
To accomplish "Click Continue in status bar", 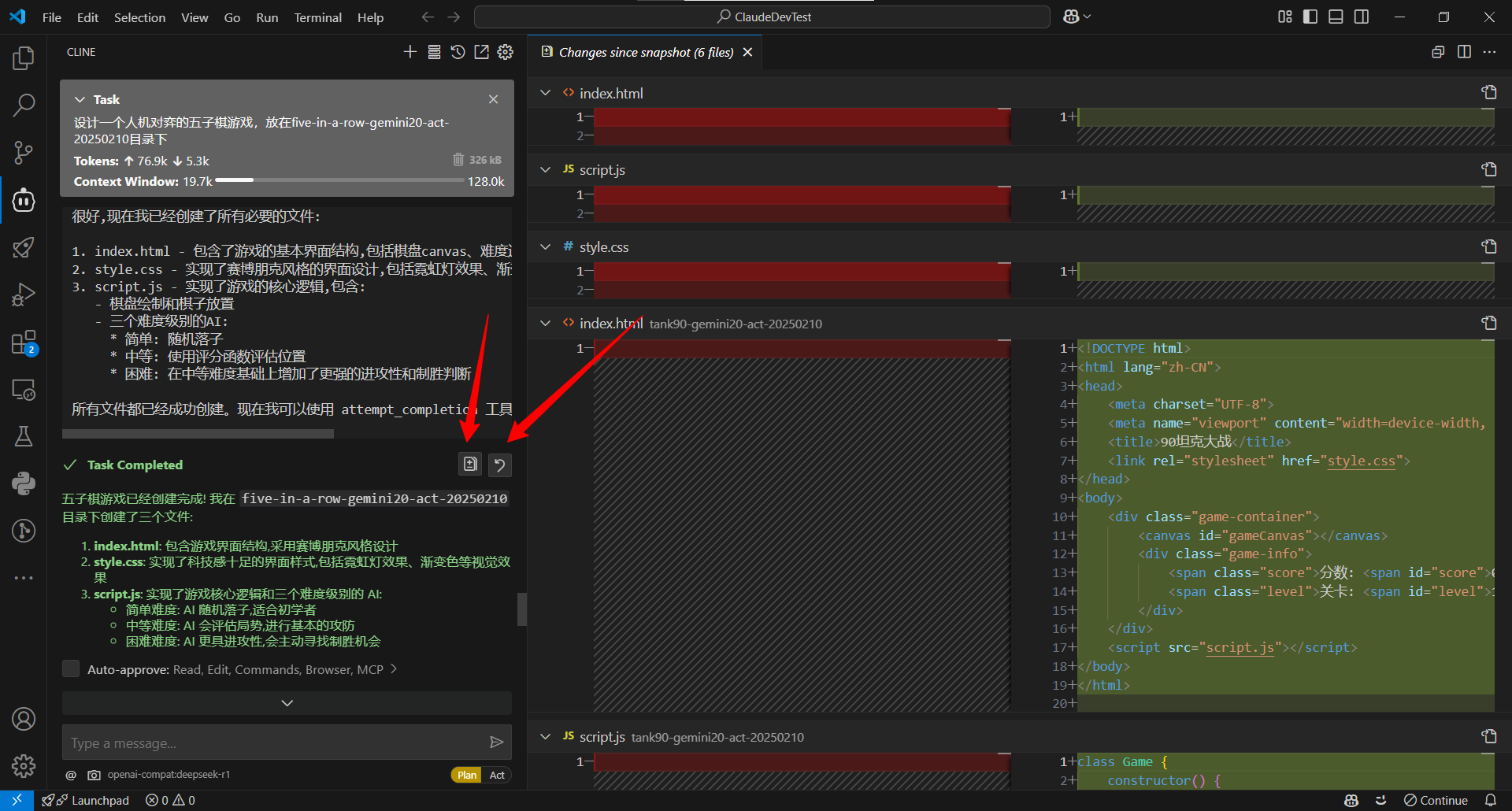I will pyautogui.click(x=1436, y=800).
